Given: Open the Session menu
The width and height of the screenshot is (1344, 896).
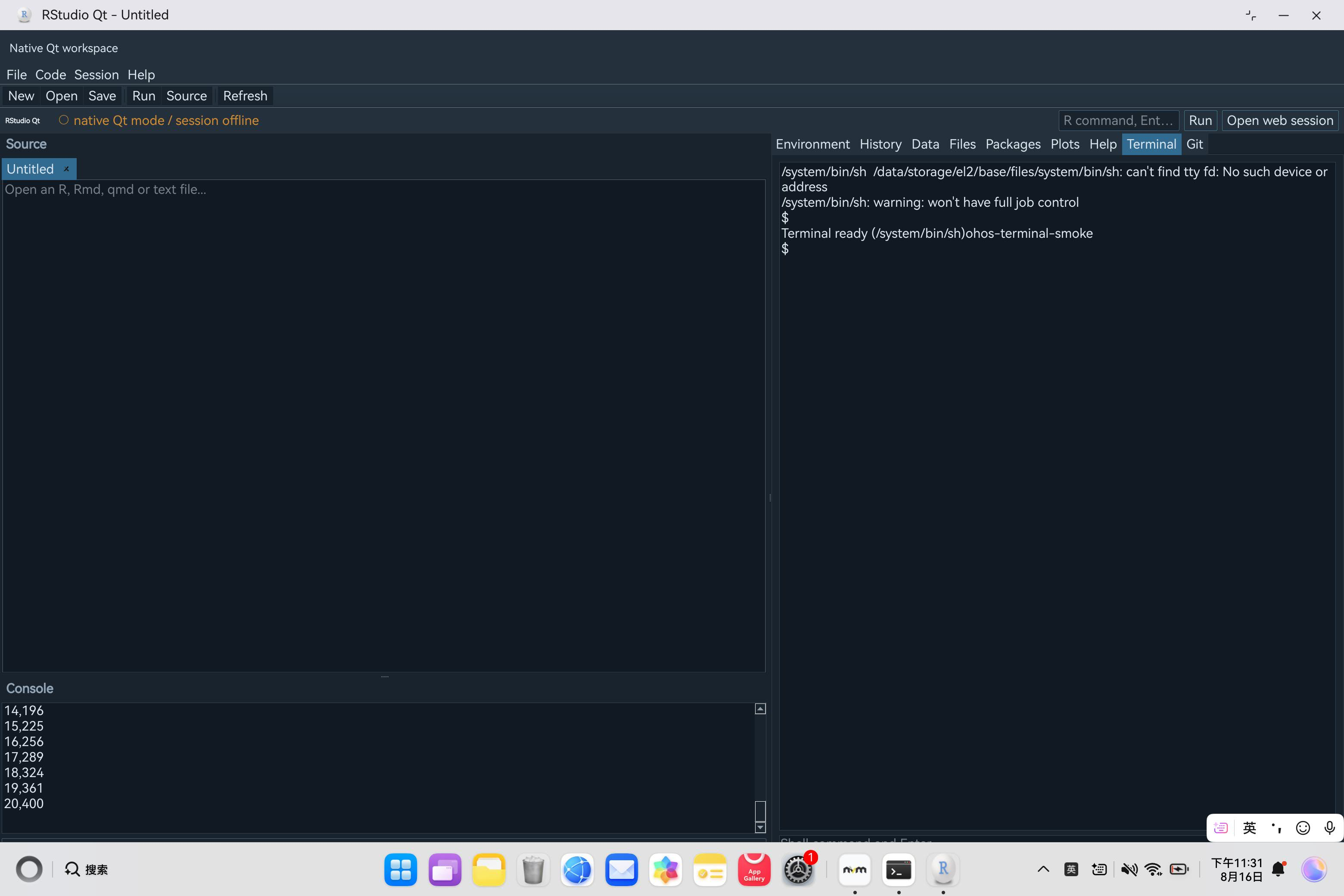Looking at the screenshot, I should (96, 75).
